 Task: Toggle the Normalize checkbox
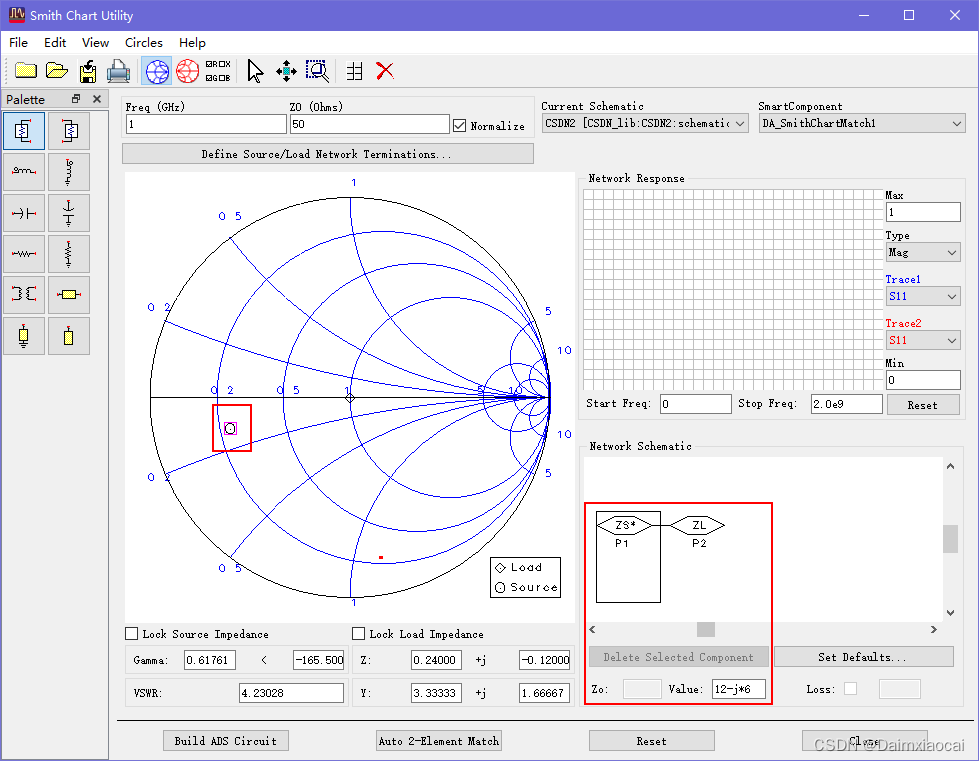coord(460,125)
